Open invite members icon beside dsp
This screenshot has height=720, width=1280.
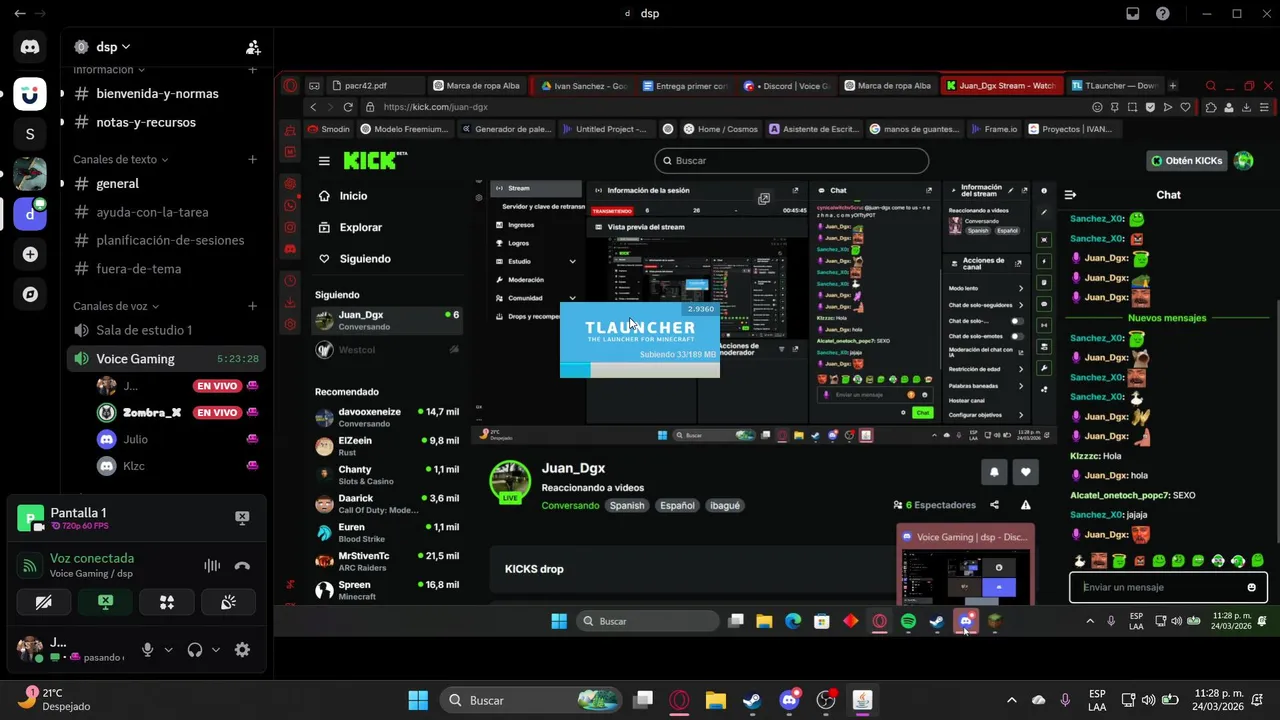[253, 47]
